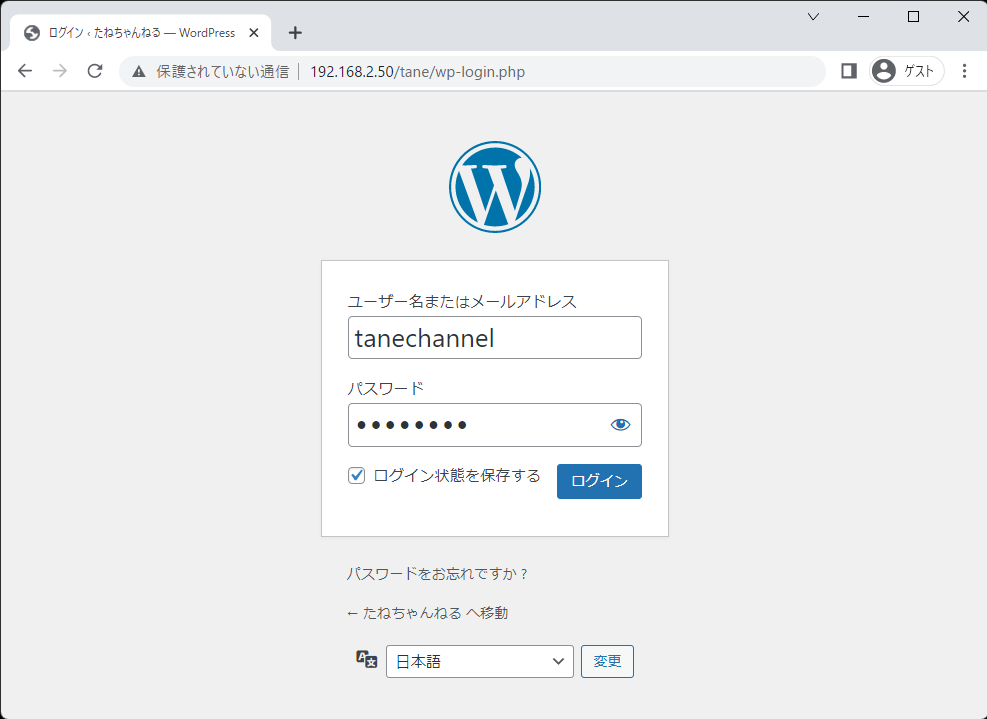Close the WordPress login tab
Screen dimensions: 987x719
point(254,33)
